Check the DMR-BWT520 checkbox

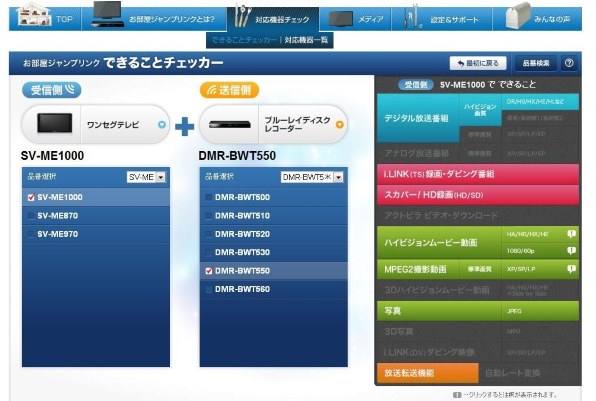click(209, 234)
